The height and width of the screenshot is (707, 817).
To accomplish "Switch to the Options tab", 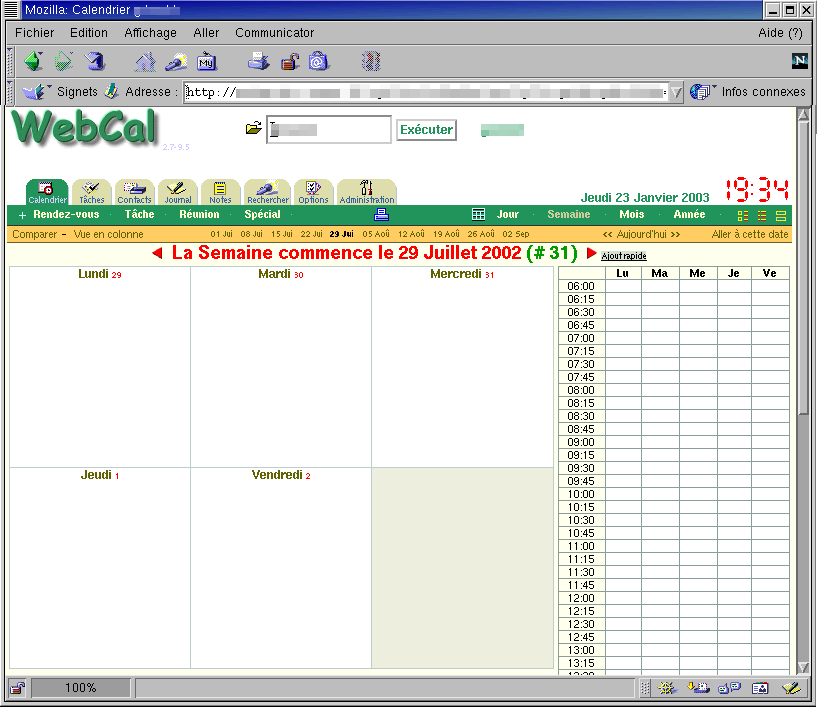I will click(313, 192).
